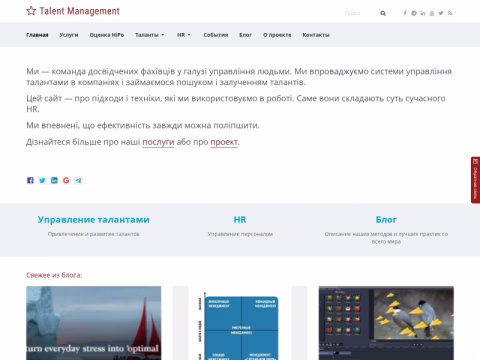Follow the послуги link in the text

(158, 142)
